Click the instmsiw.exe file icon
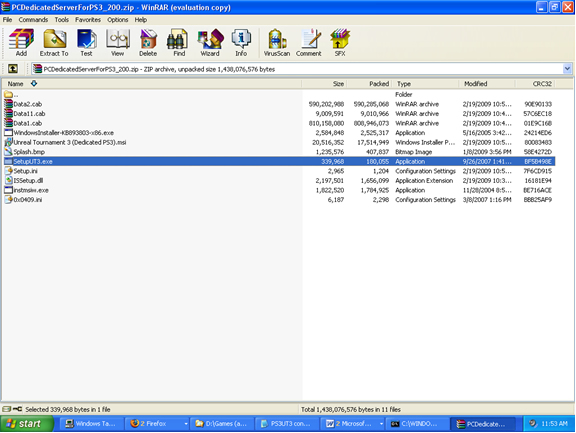The width and height of the screenshot is (576, 433). click(x=8, y=190)
